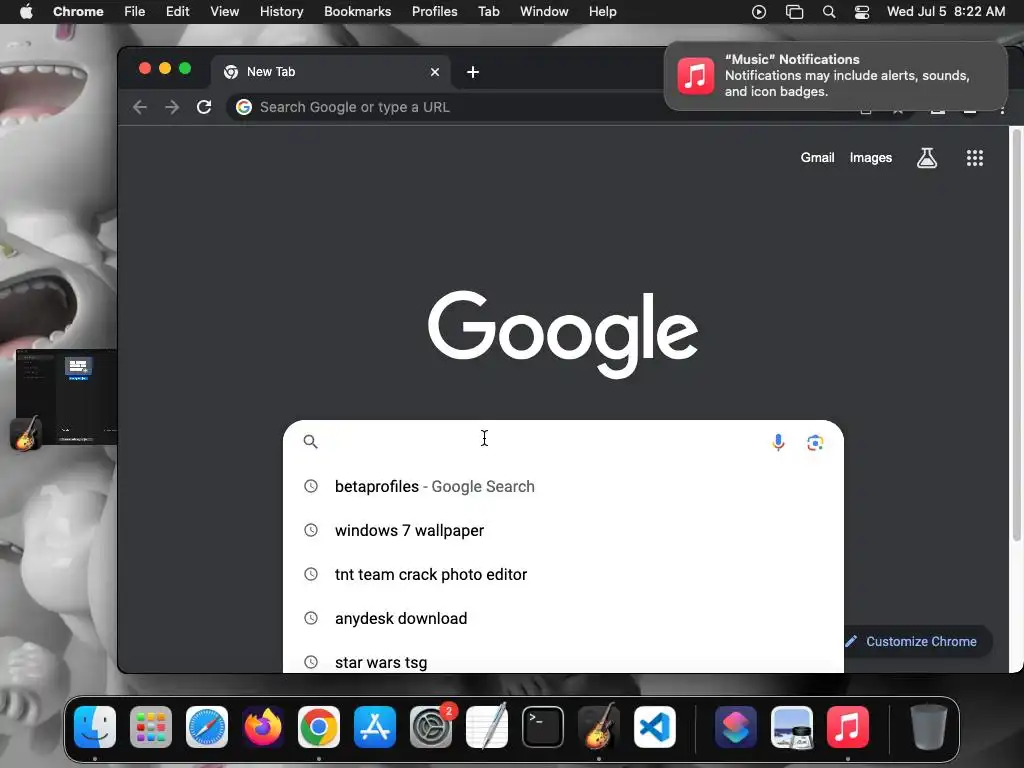Select the anydesk download suggestion
The image size is (1024, 768).
coord(563,618)
